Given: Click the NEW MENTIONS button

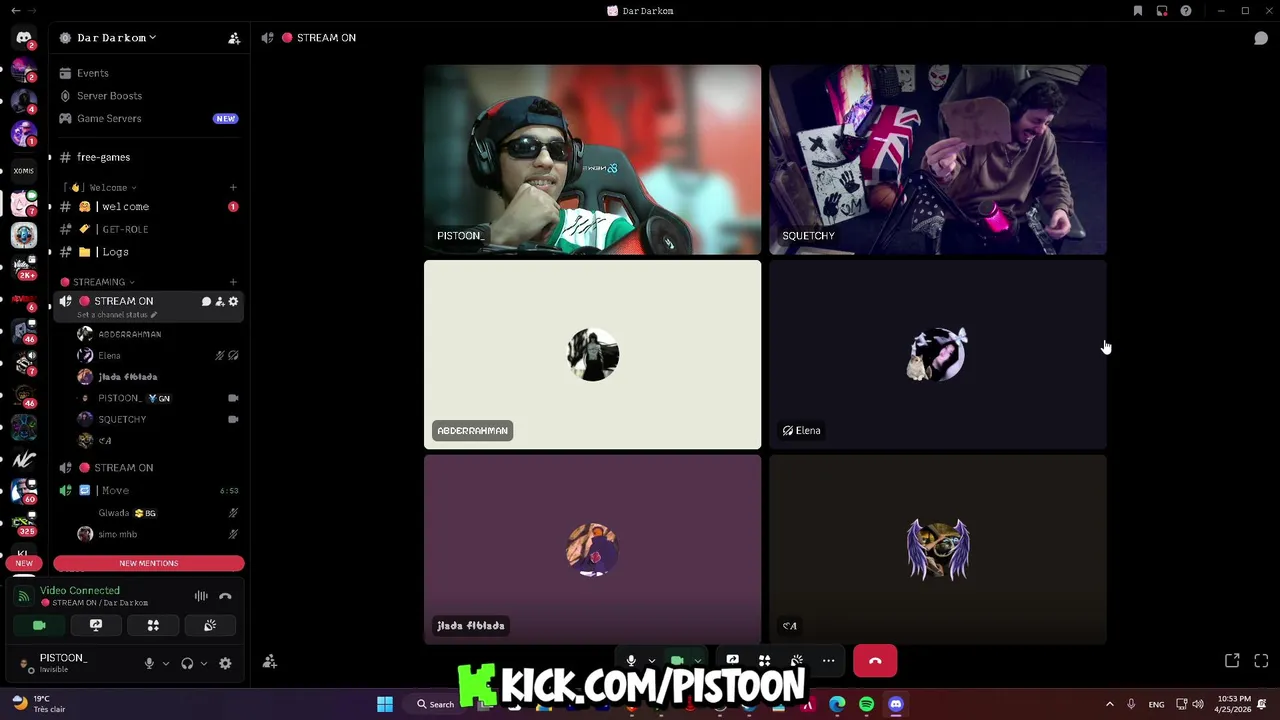Looking at the screenshot, I should 149,563.
